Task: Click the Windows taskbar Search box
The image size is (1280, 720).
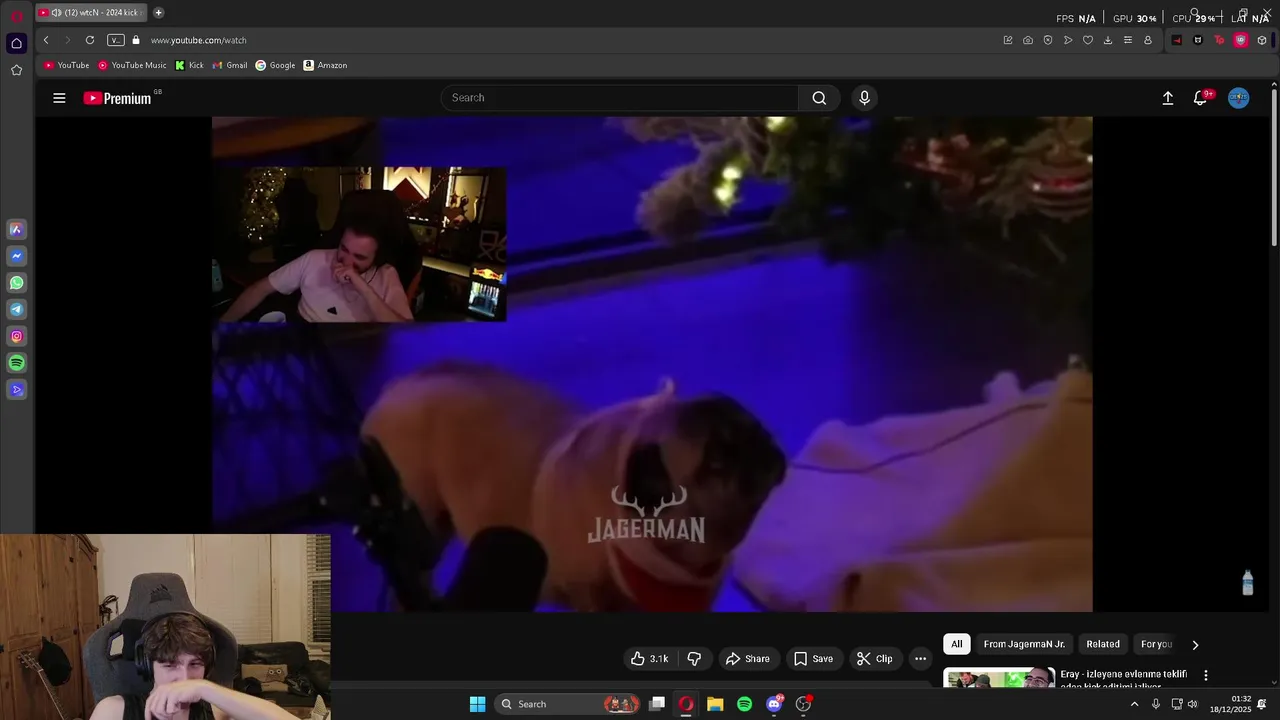Action: tap(568, 704)
